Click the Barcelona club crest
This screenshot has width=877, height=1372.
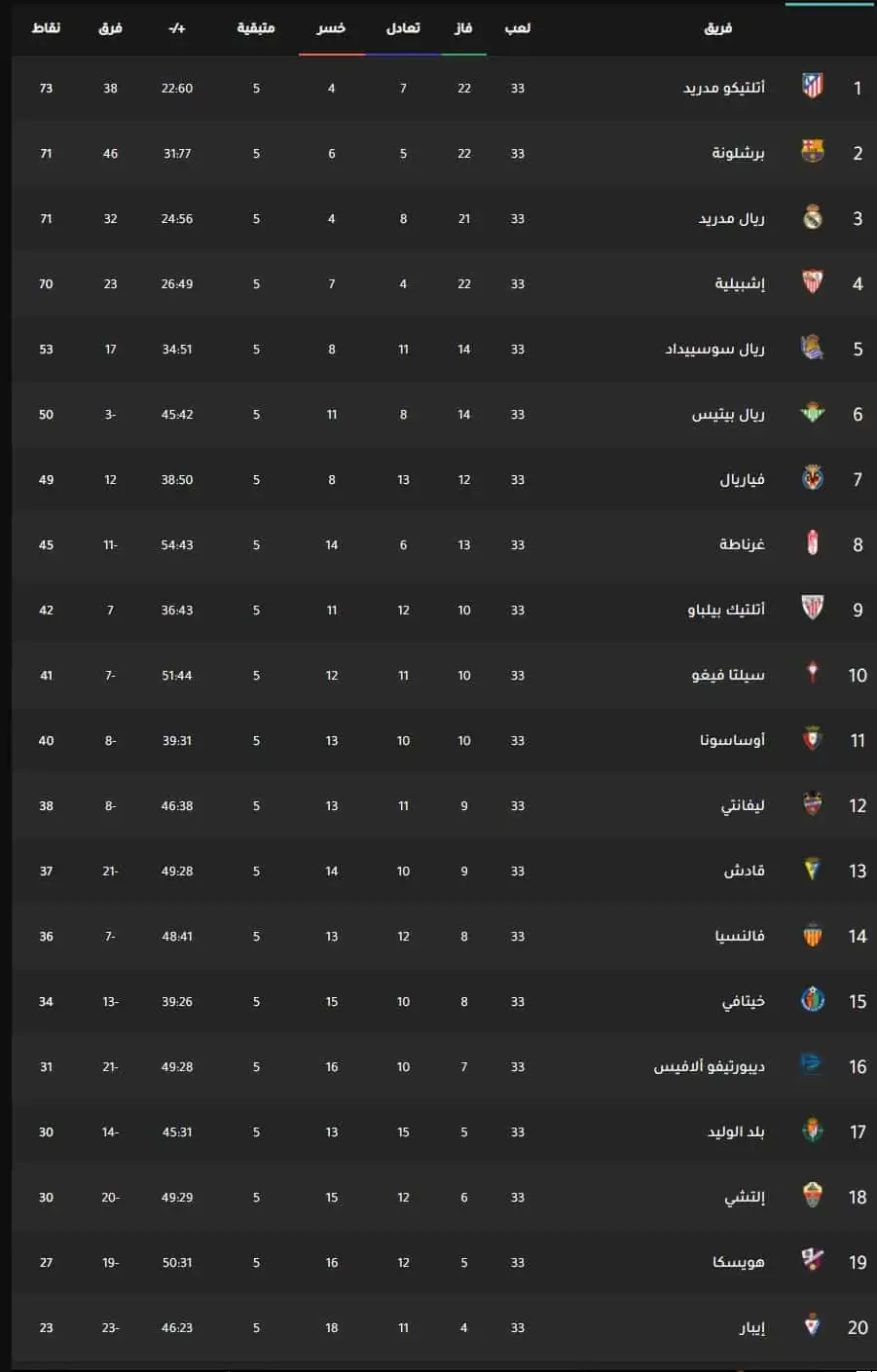point(812,152)
